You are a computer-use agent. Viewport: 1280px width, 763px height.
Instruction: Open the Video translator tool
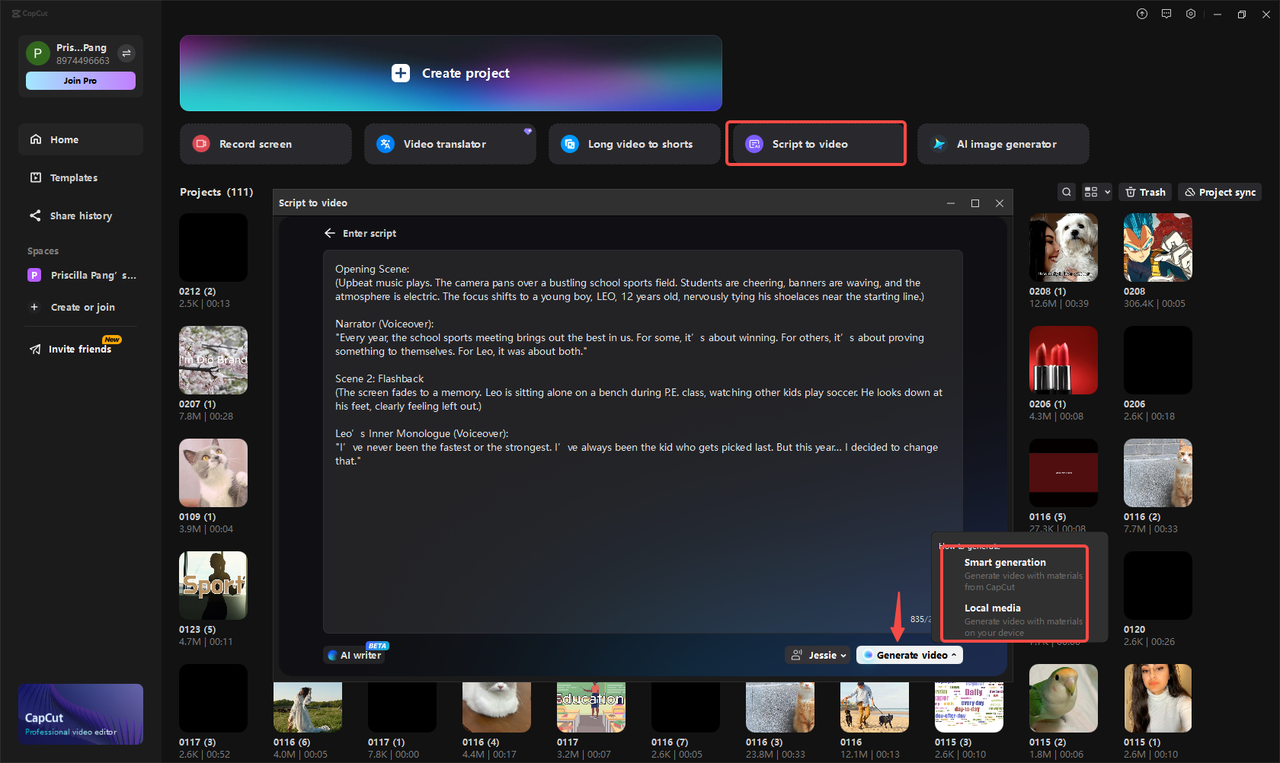pyautogui.click(x=450, y=144)
